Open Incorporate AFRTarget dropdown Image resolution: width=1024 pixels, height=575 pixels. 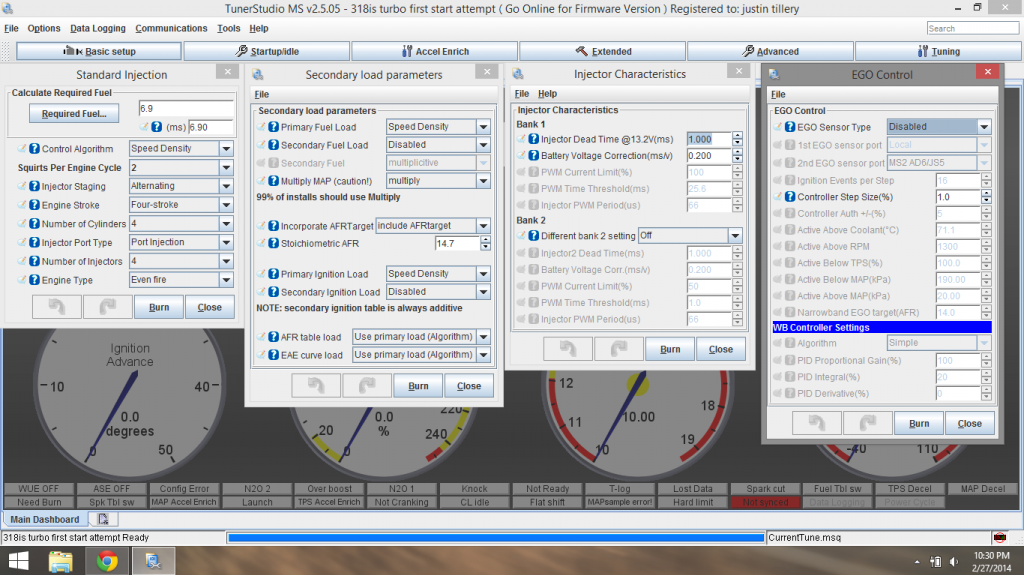[483, 226]
